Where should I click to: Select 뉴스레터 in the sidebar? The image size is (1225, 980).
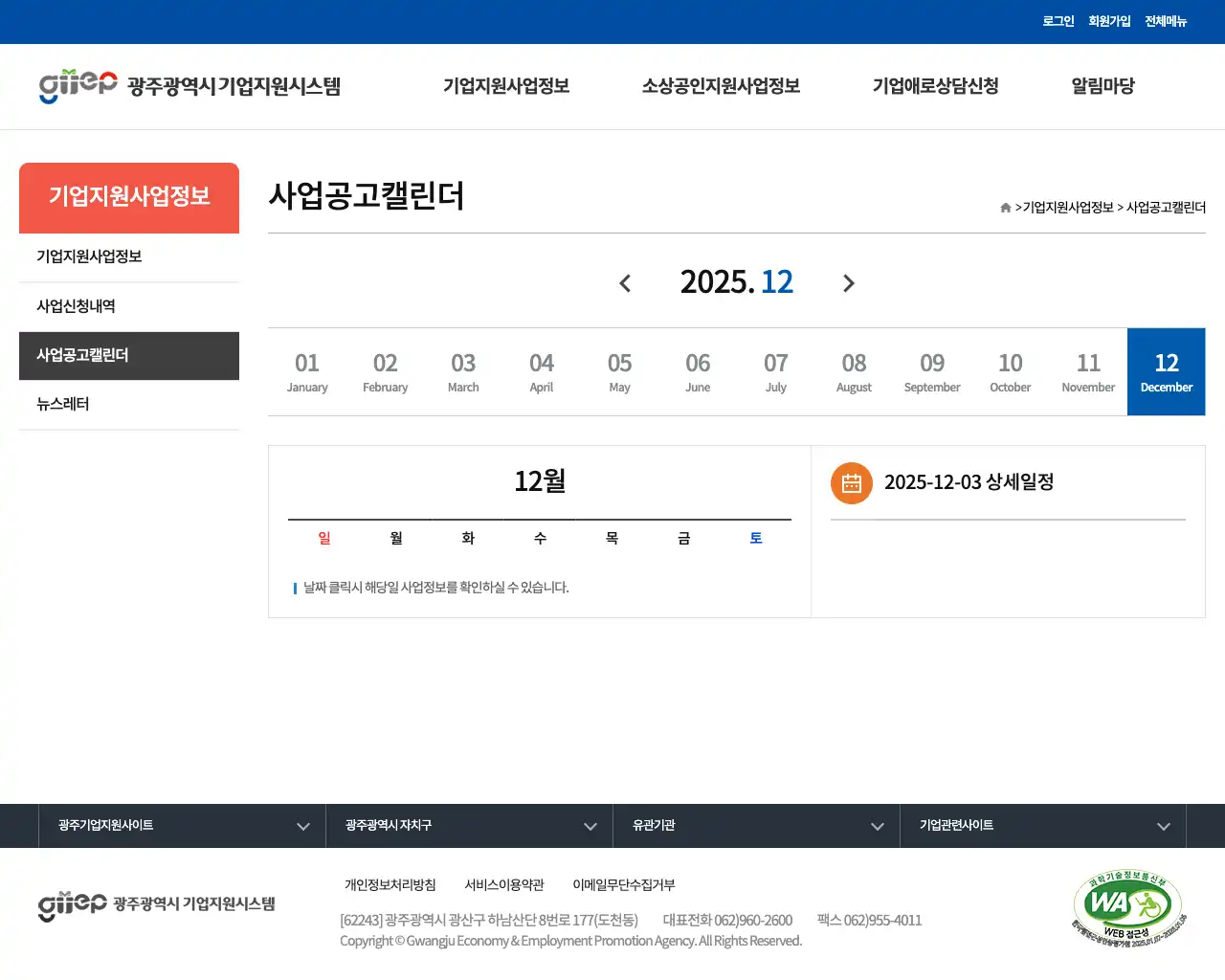pyautogui.click(x=61, y=403)
